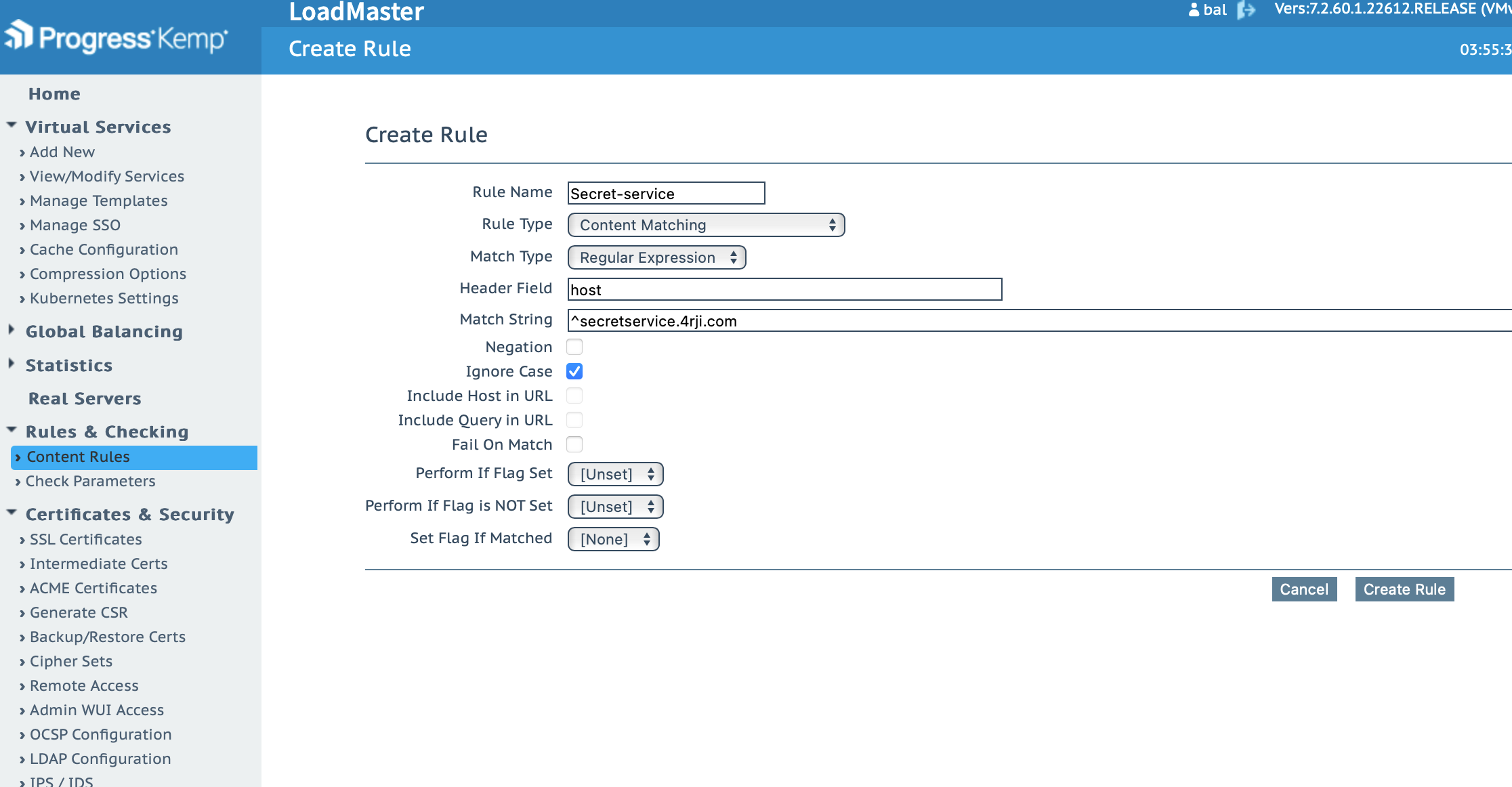Open the Perform If Flag Set dropdown

coord(615,474)
